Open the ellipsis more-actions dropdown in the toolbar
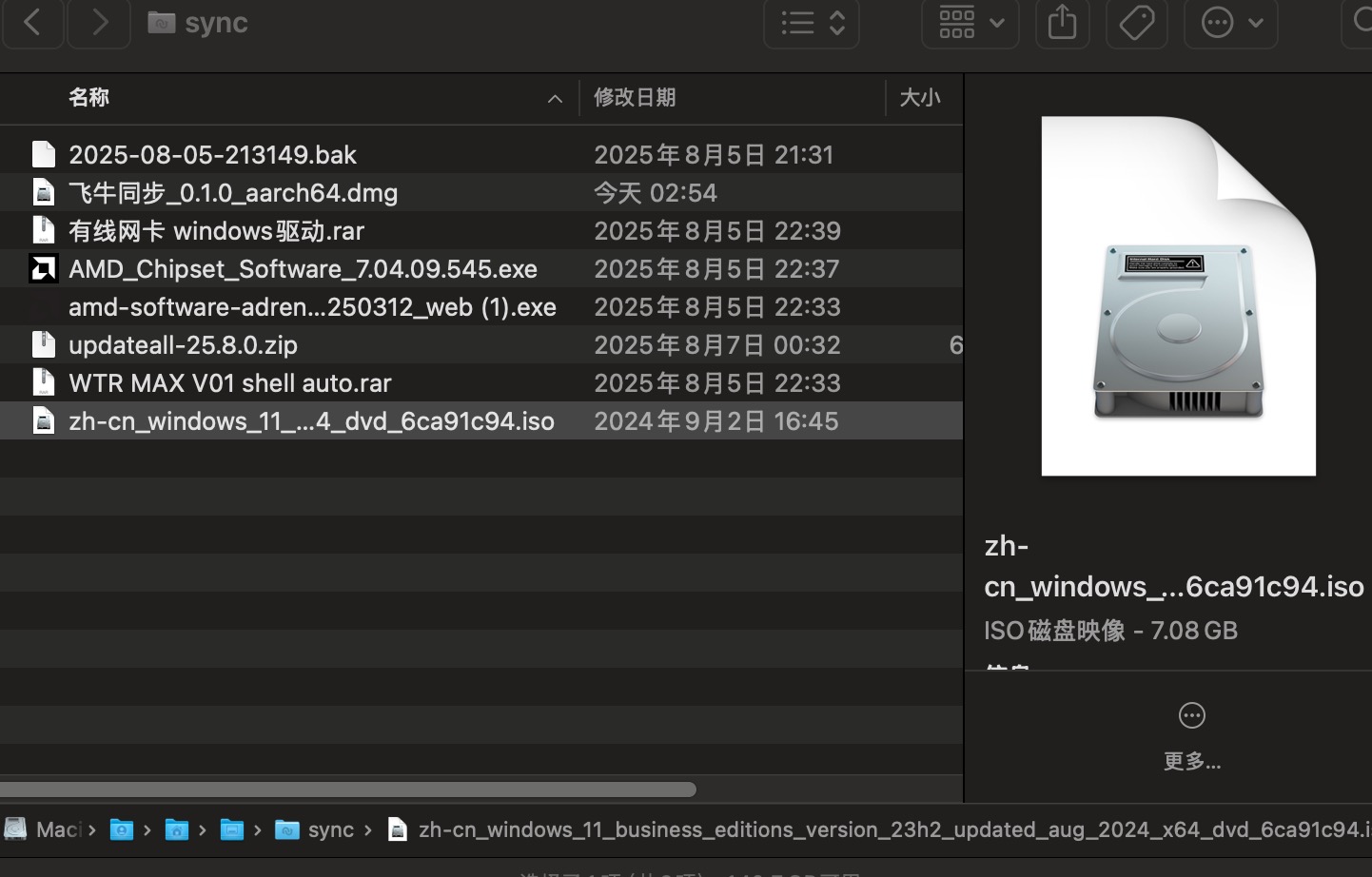 (1231, 22)
